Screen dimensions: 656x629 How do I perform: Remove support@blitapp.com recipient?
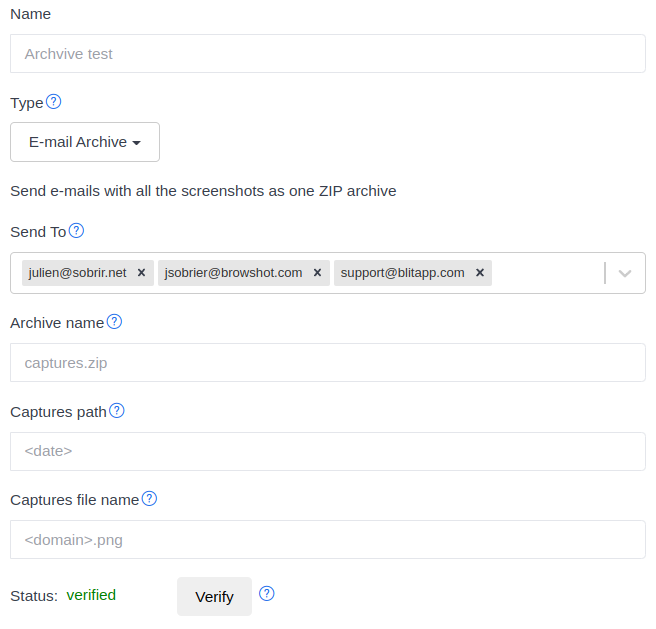(x=480, y=273)
